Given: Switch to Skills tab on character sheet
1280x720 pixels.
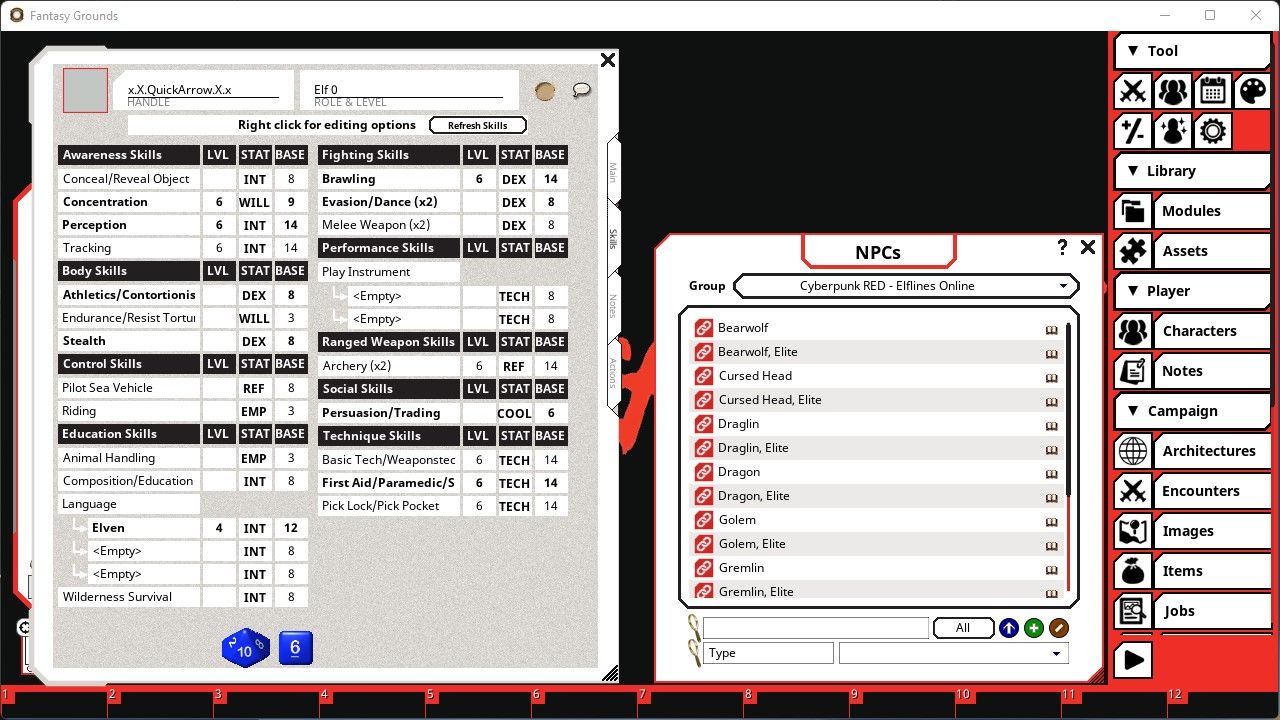Looking at the screenshot, I should tap(613, 238).
